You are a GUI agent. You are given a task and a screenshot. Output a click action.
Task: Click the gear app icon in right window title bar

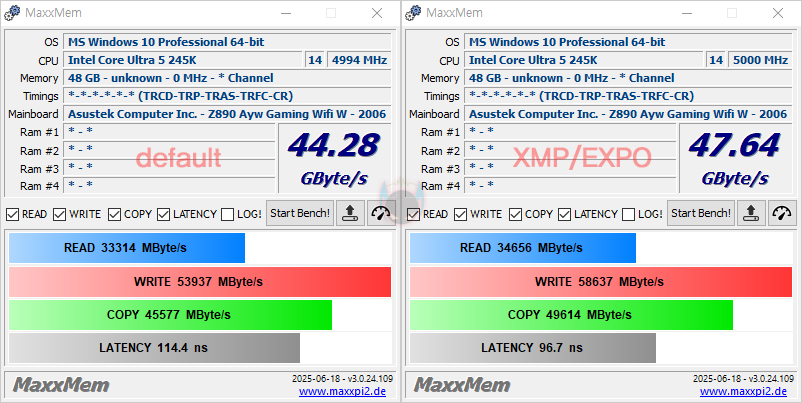click(x=413, y=13)
